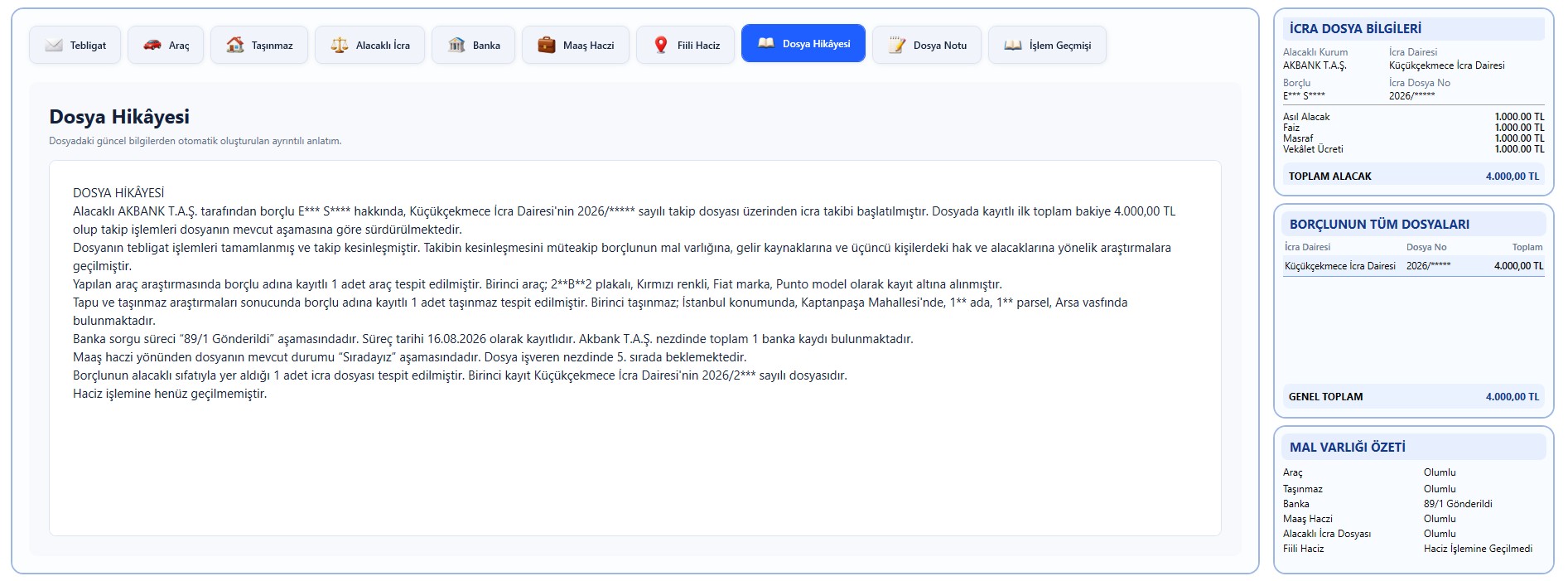The height and width of the screenshot is (581, 1568).
Task: Click the Alacaklı İcra Dosyası summary row
Action: click(1413, 534)
